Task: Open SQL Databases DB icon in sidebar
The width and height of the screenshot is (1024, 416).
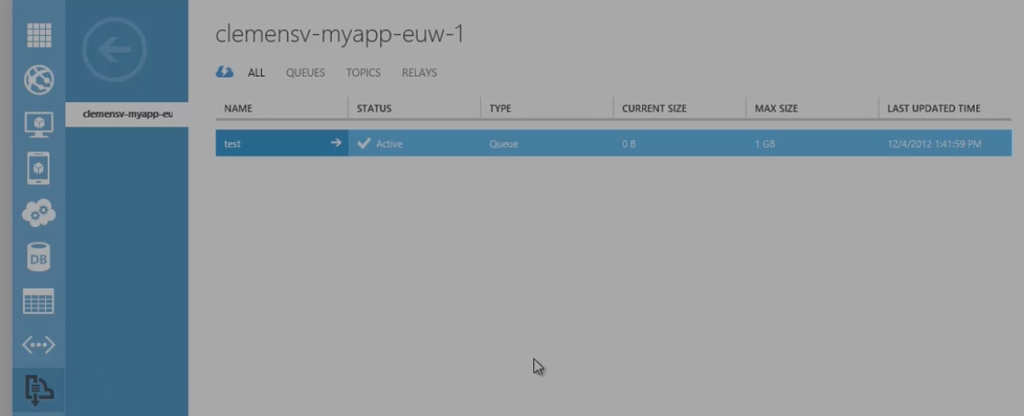Action: 39,257
